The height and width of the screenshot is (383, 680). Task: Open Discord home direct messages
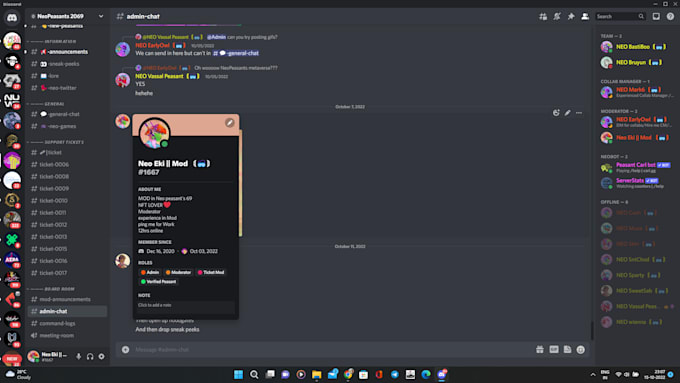[x=12, y=18]
